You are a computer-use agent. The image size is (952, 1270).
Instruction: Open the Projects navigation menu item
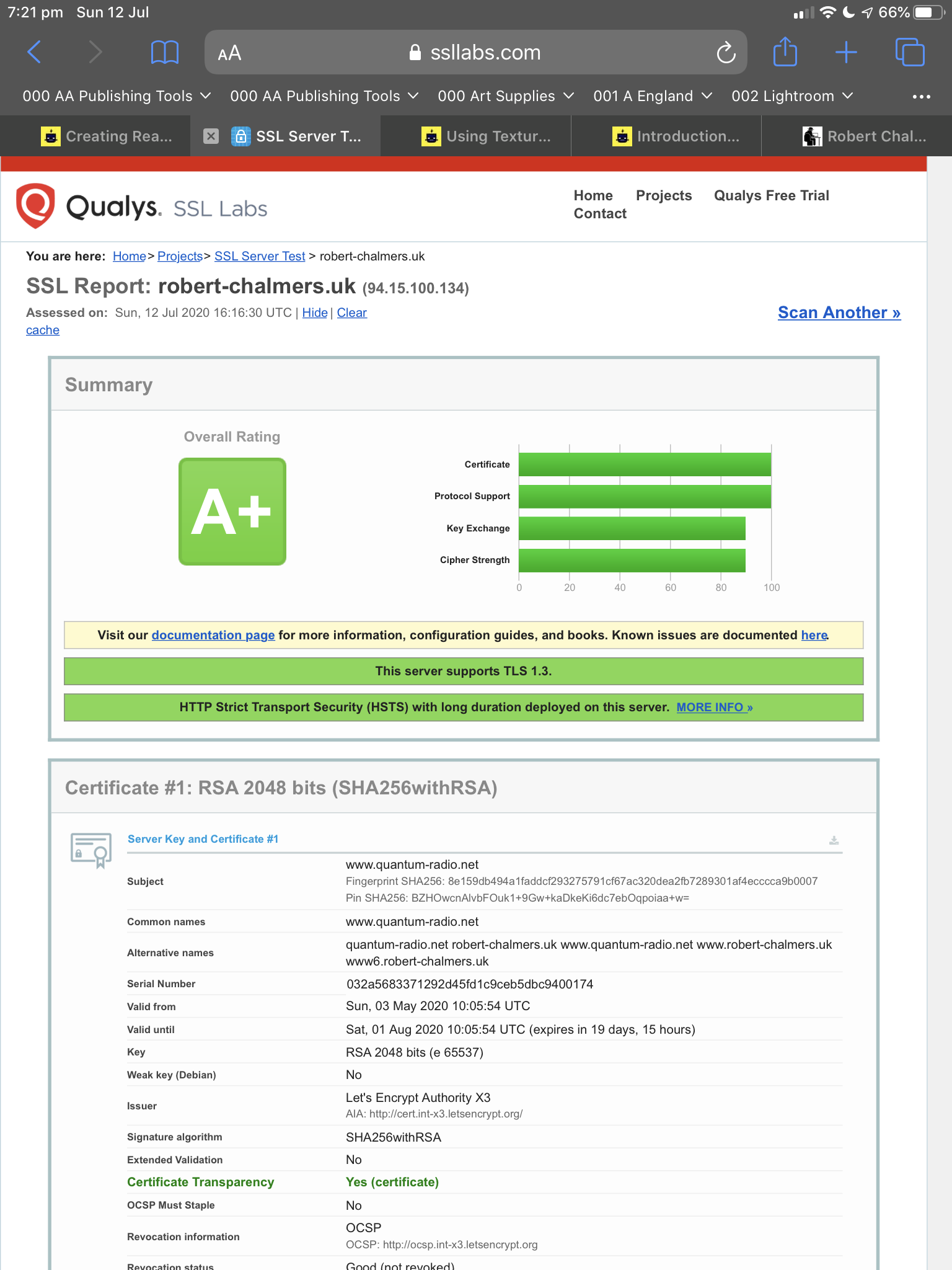click(664, 195)
